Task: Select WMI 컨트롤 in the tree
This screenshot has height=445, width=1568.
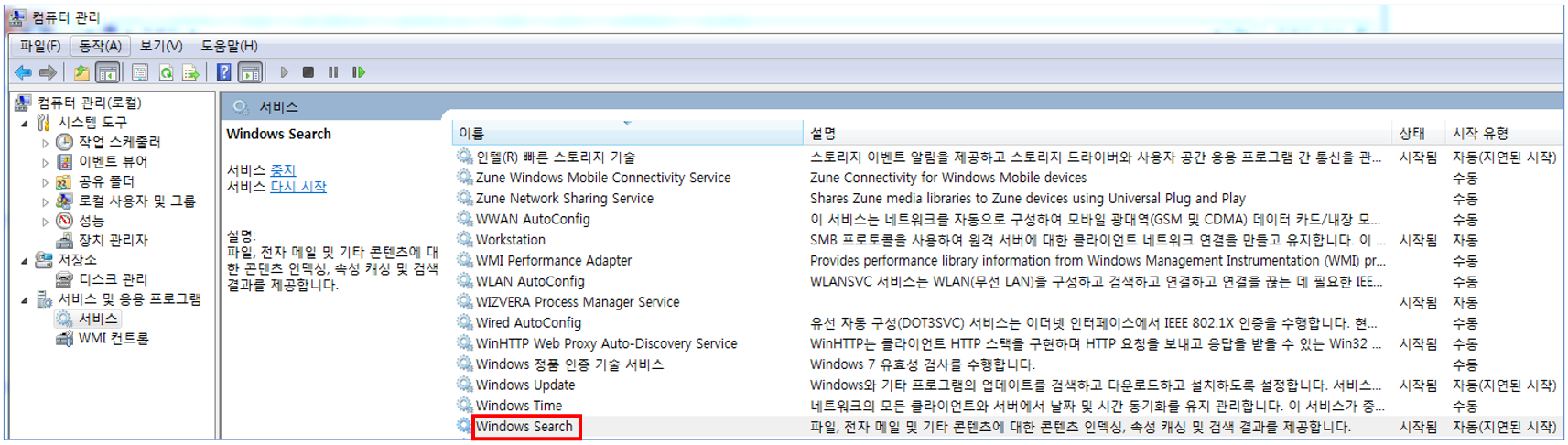Action: pyautogui.click(x=114, y=339)
